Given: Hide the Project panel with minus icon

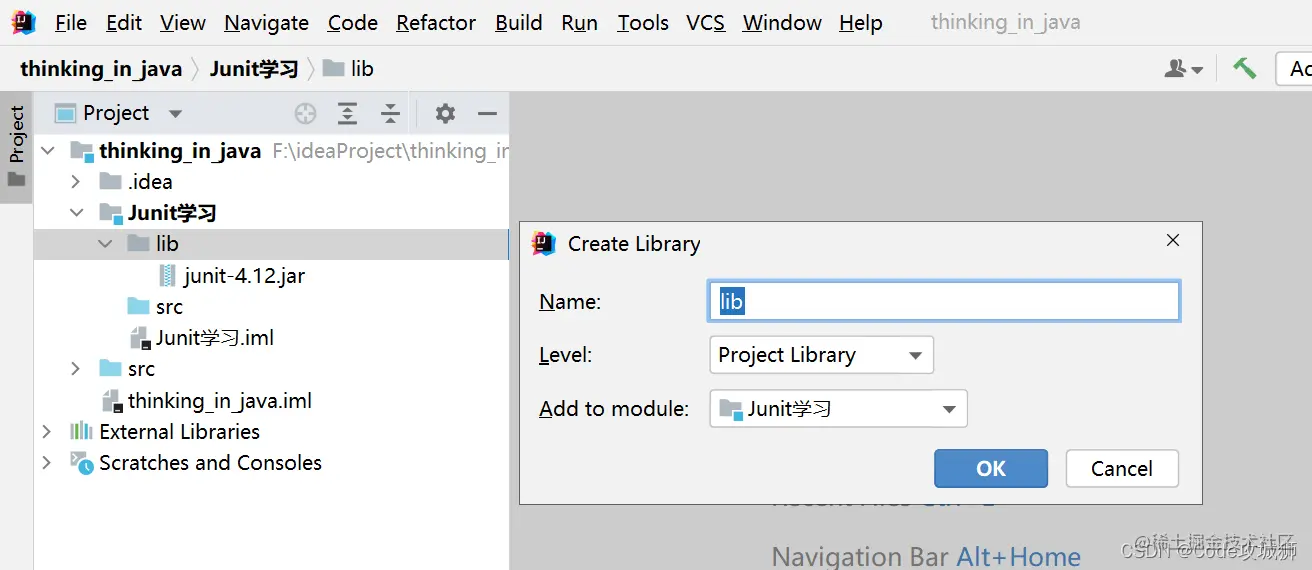Looking at the screenshot, I should (487, 114).
